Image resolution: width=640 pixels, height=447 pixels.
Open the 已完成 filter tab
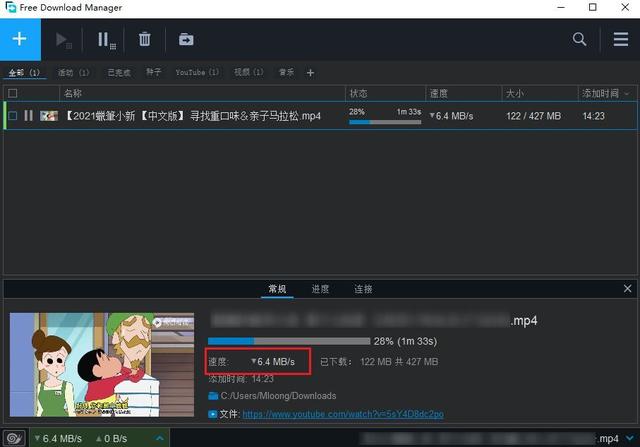pos(119,73)
